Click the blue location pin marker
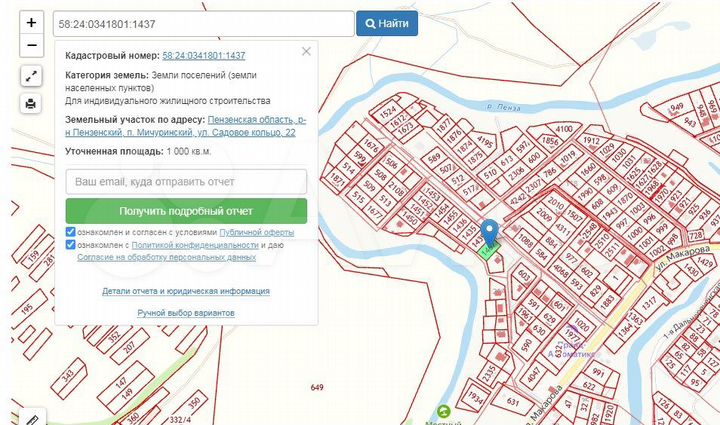 (490, 234)
